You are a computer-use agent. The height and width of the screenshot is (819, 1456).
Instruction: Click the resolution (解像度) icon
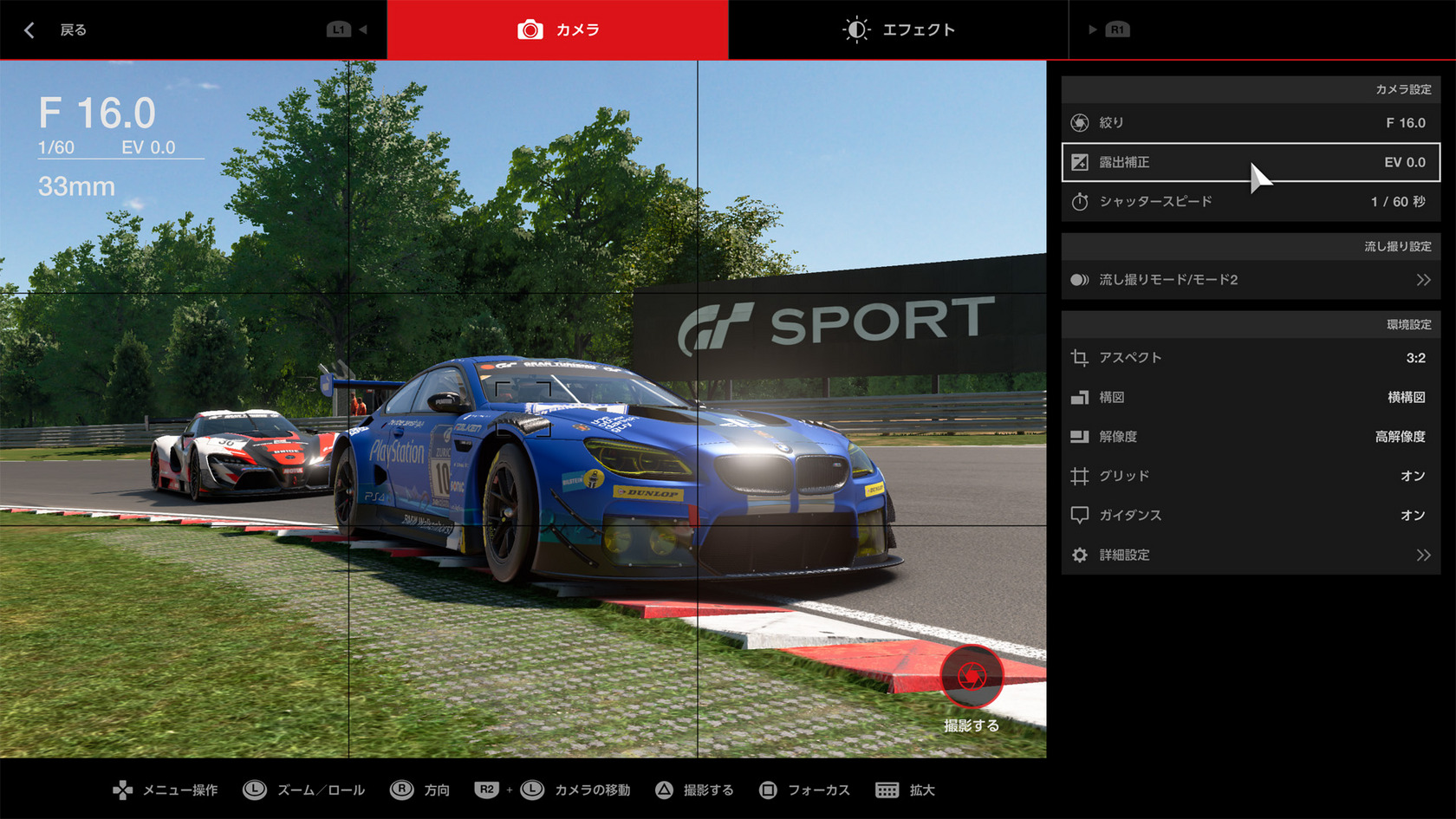tap(1079, 437)
